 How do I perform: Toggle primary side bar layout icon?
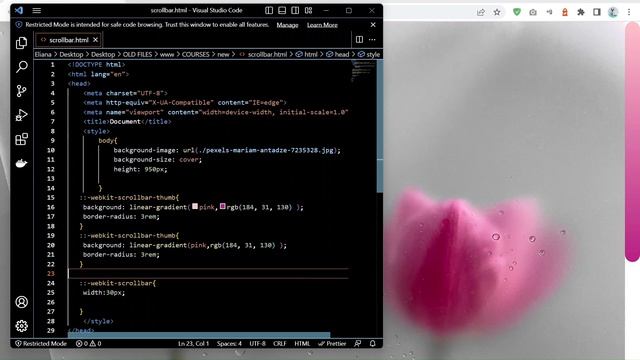(x=269, y=11)
